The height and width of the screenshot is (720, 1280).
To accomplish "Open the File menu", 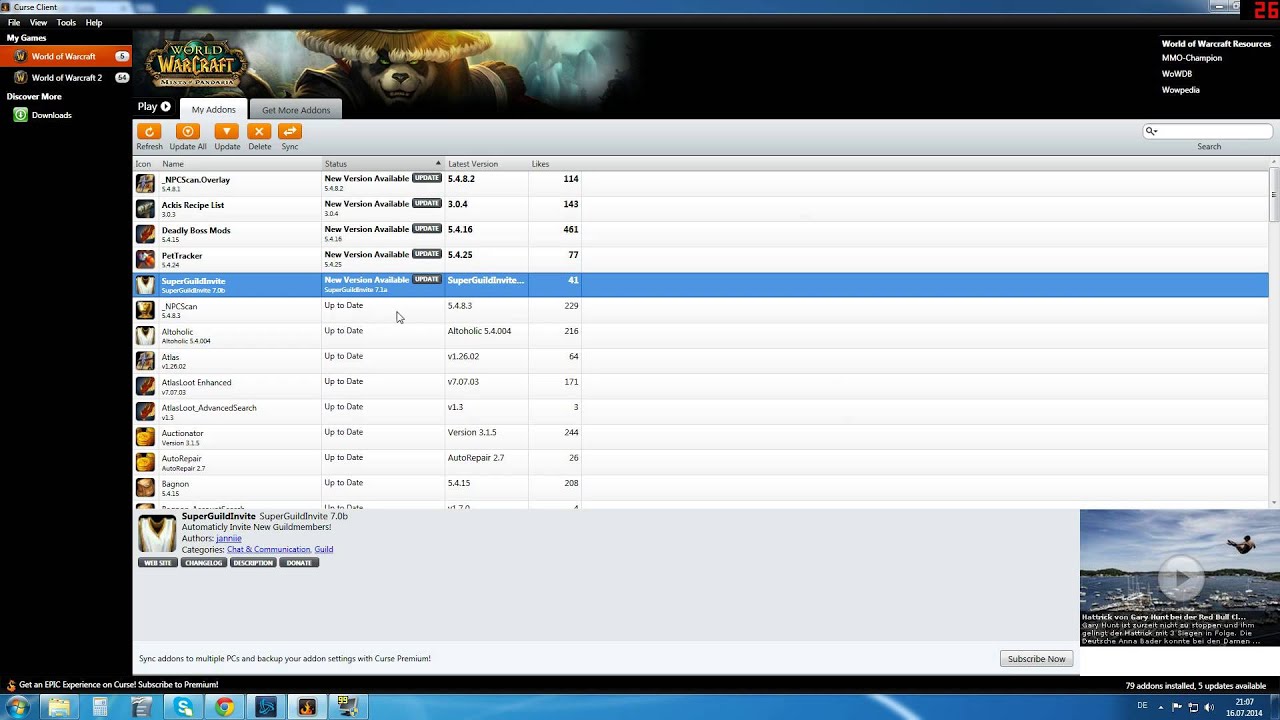I will (14, 22).
